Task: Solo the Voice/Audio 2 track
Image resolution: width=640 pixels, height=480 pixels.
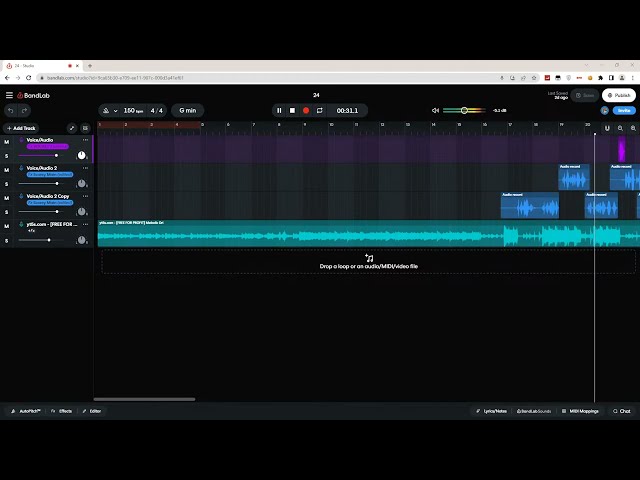Action: pos(7,184)
